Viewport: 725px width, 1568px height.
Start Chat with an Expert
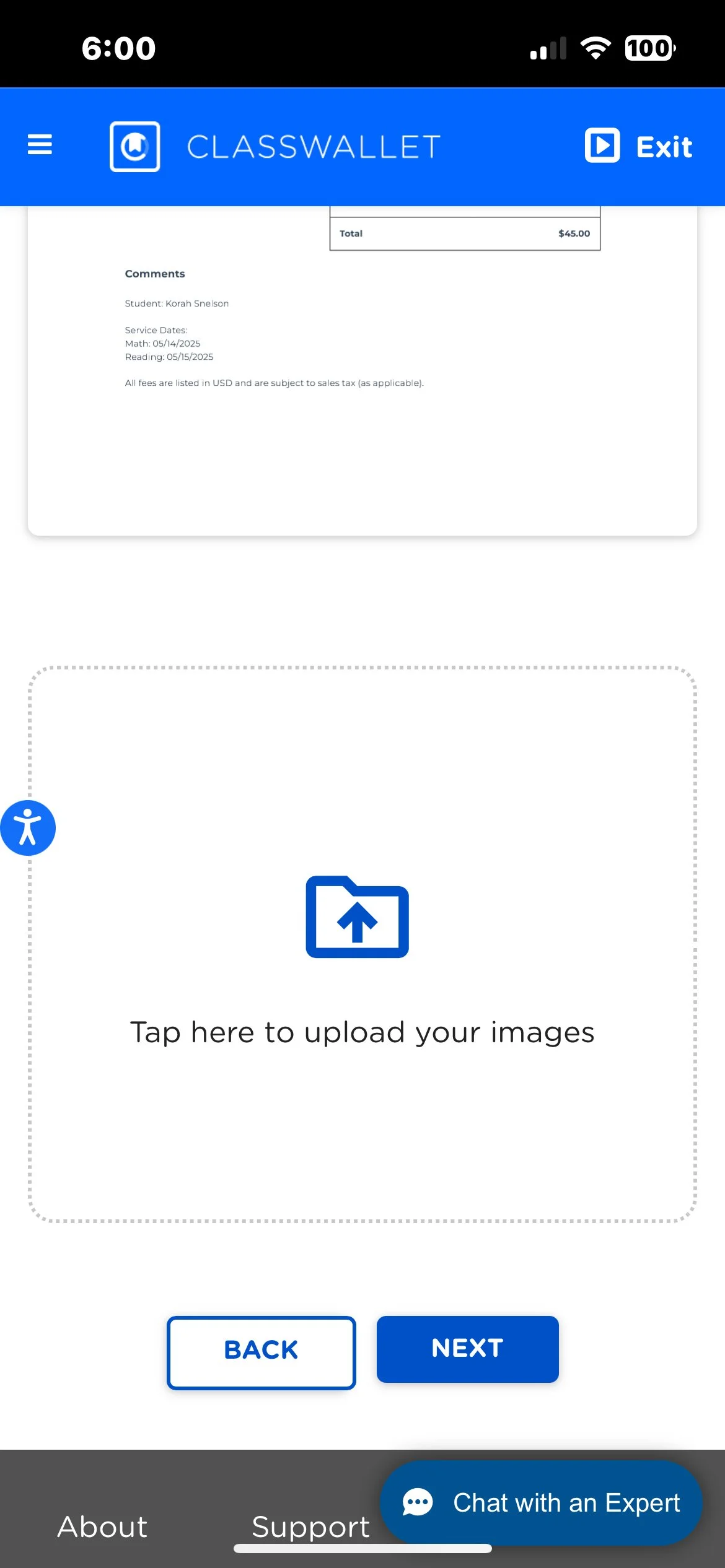(x=541, y=1502)
